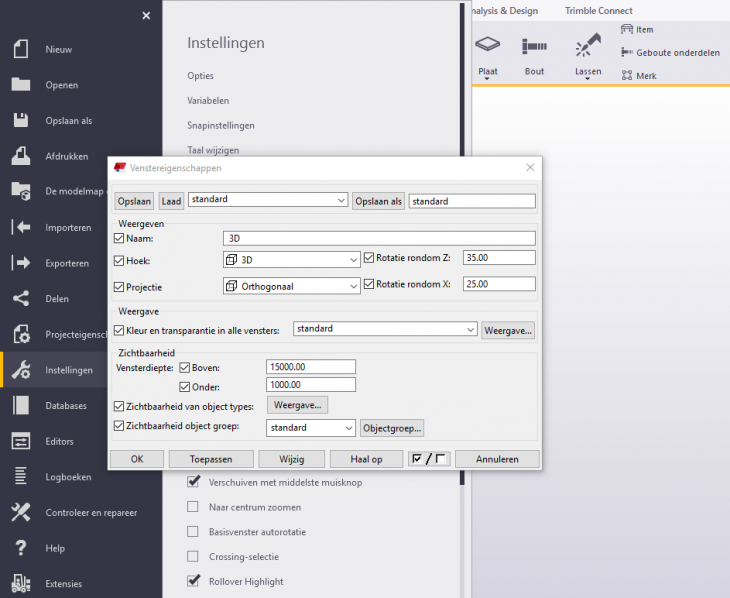Click the Lassen (weld) tool icon
The width and height of the screenshot is (730, 598).
[587, 46]
